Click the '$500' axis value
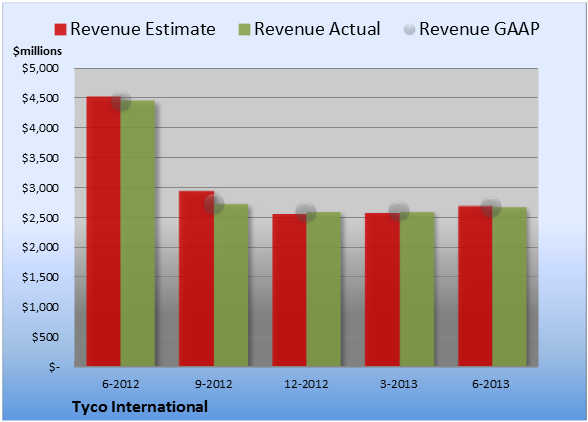The height and width of the screenshot is (422, 588). [45, 337]
